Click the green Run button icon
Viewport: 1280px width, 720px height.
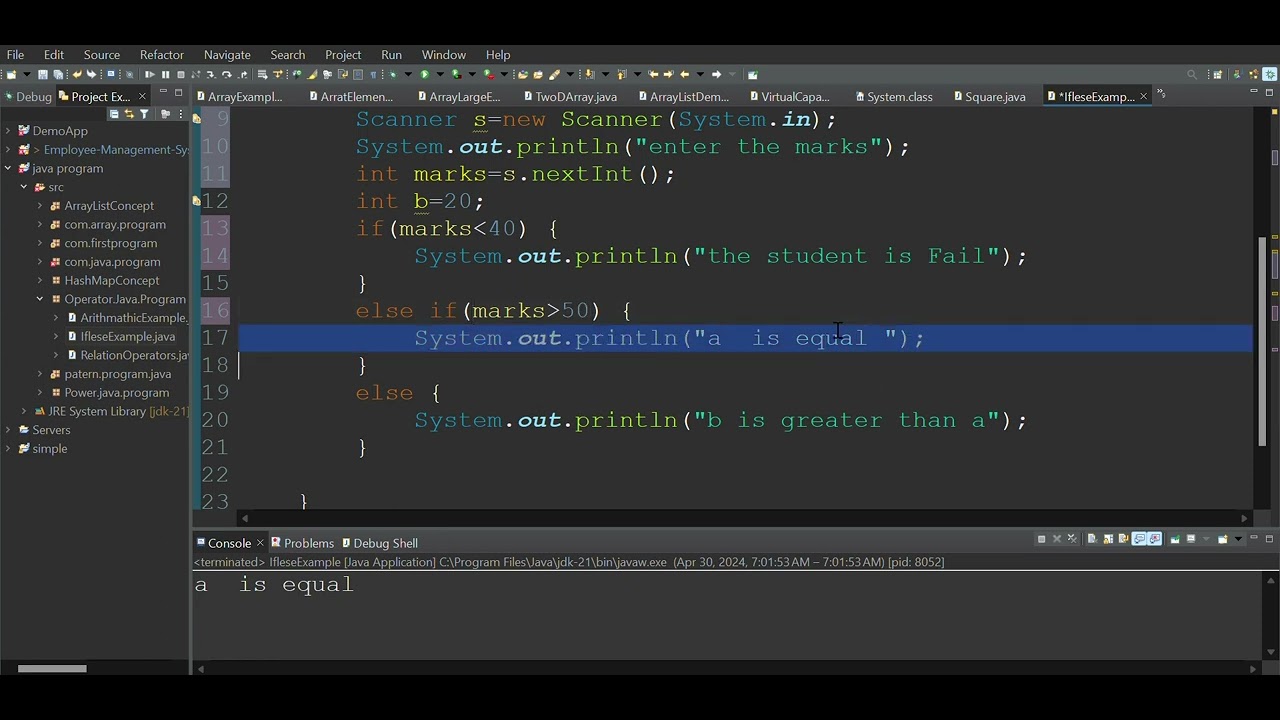coord(424,74)
